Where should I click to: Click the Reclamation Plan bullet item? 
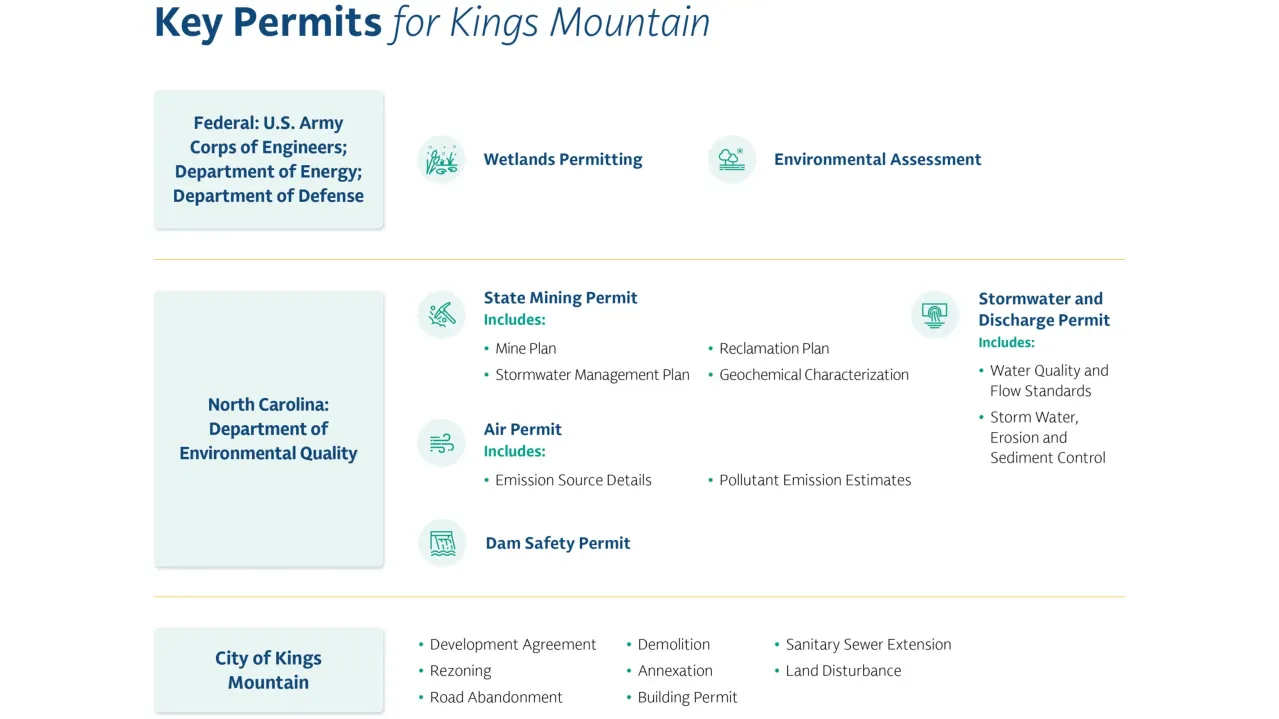[774, 348]
